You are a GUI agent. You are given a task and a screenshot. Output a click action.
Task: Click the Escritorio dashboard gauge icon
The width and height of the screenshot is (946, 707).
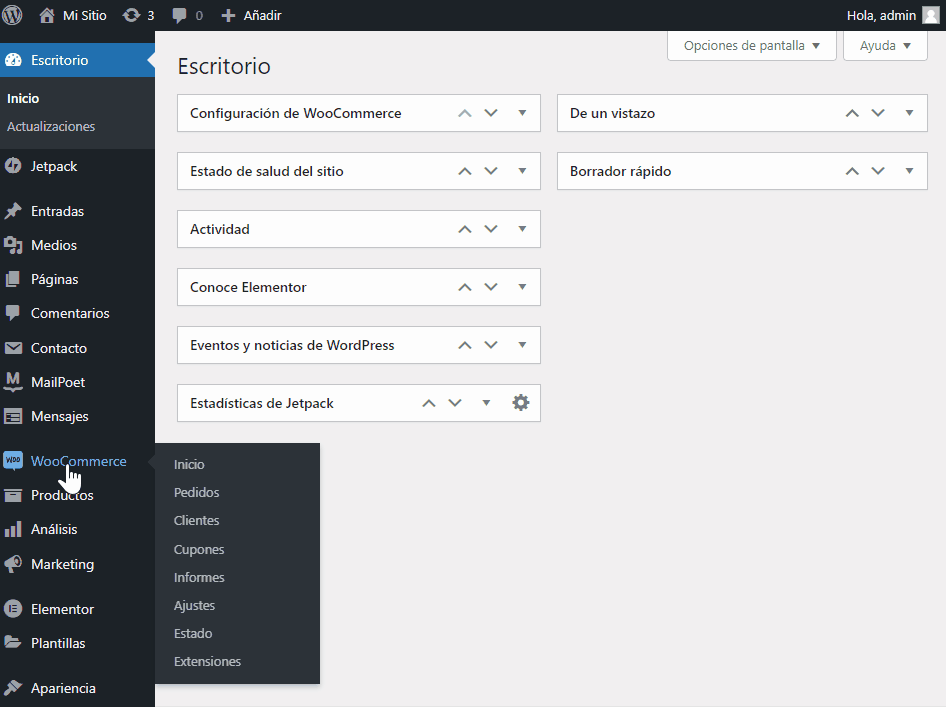coord(13,60)
